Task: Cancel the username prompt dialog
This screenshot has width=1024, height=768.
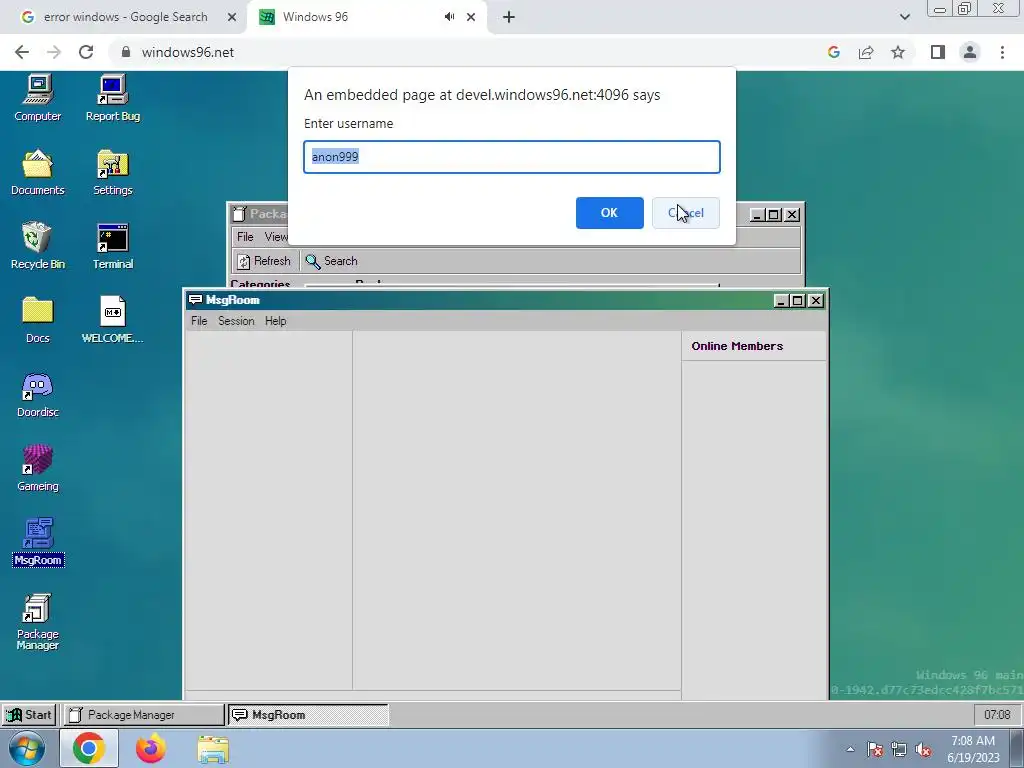Action: 686,213
